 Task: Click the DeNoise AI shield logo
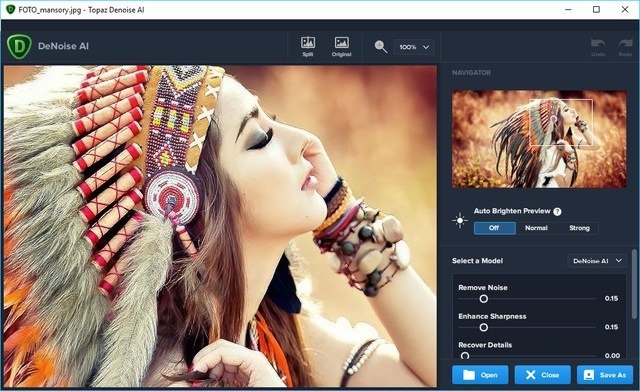[x=19, y=47]
